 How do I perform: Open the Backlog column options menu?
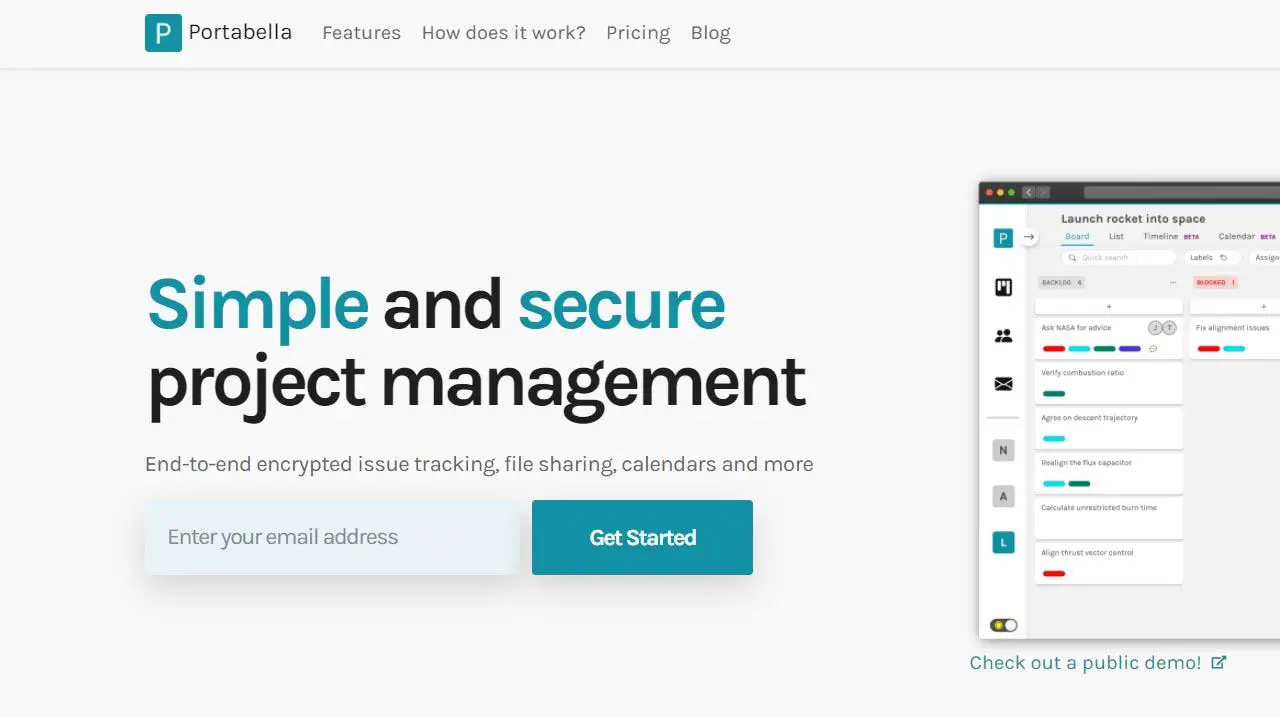coord(1172,283)
